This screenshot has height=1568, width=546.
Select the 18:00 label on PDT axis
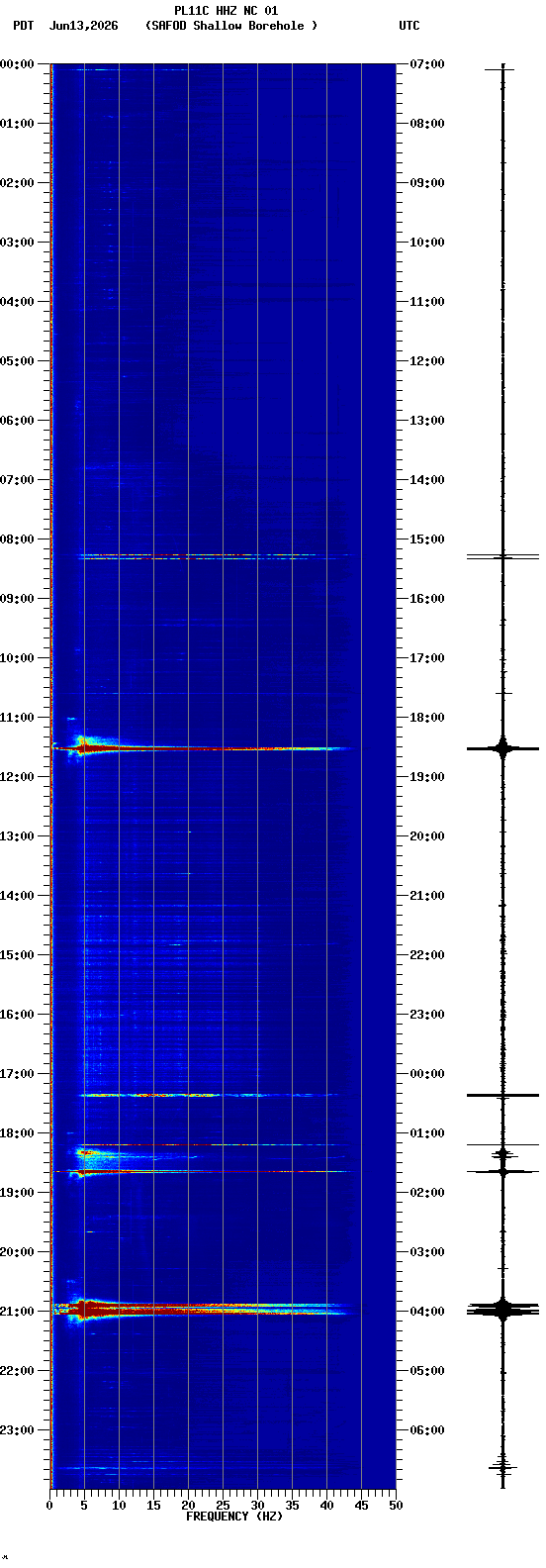[17, 1133]
